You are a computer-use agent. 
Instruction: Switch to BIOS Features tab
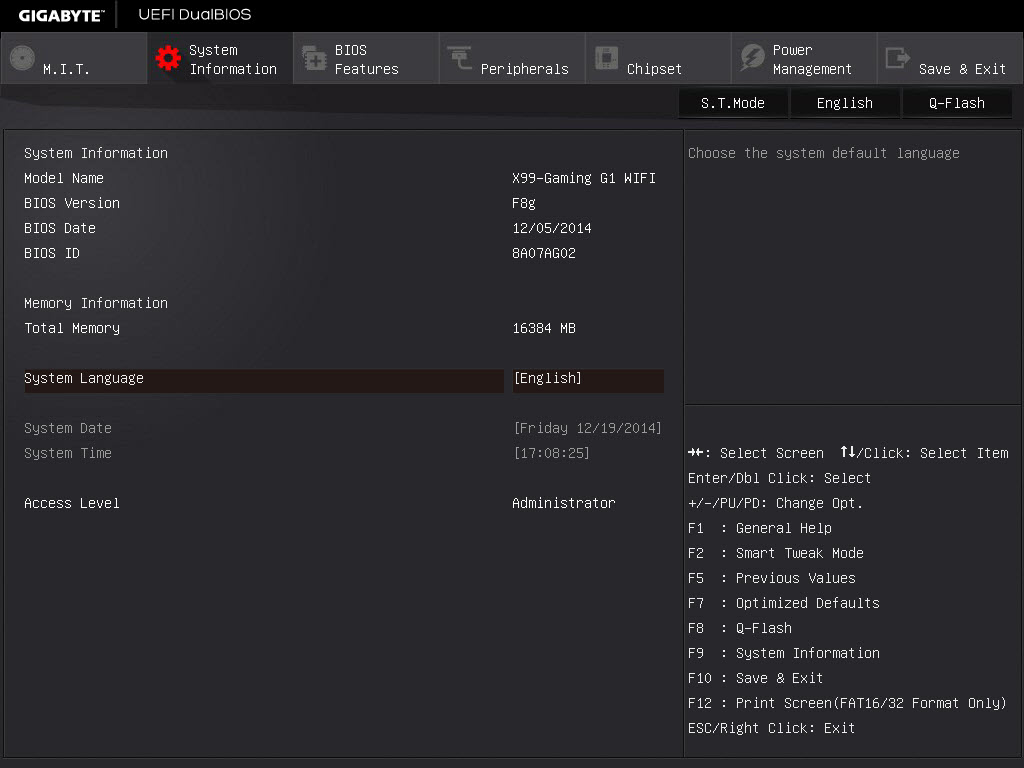pos(366,58)
